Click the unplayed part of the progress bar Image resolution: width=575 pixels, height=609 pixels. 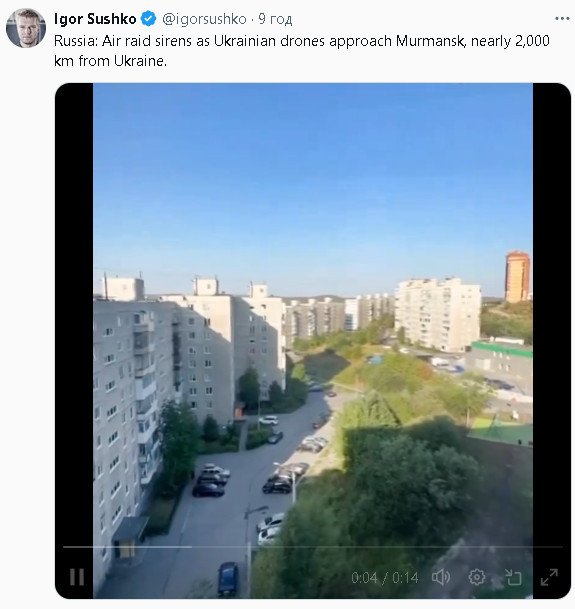377,547
